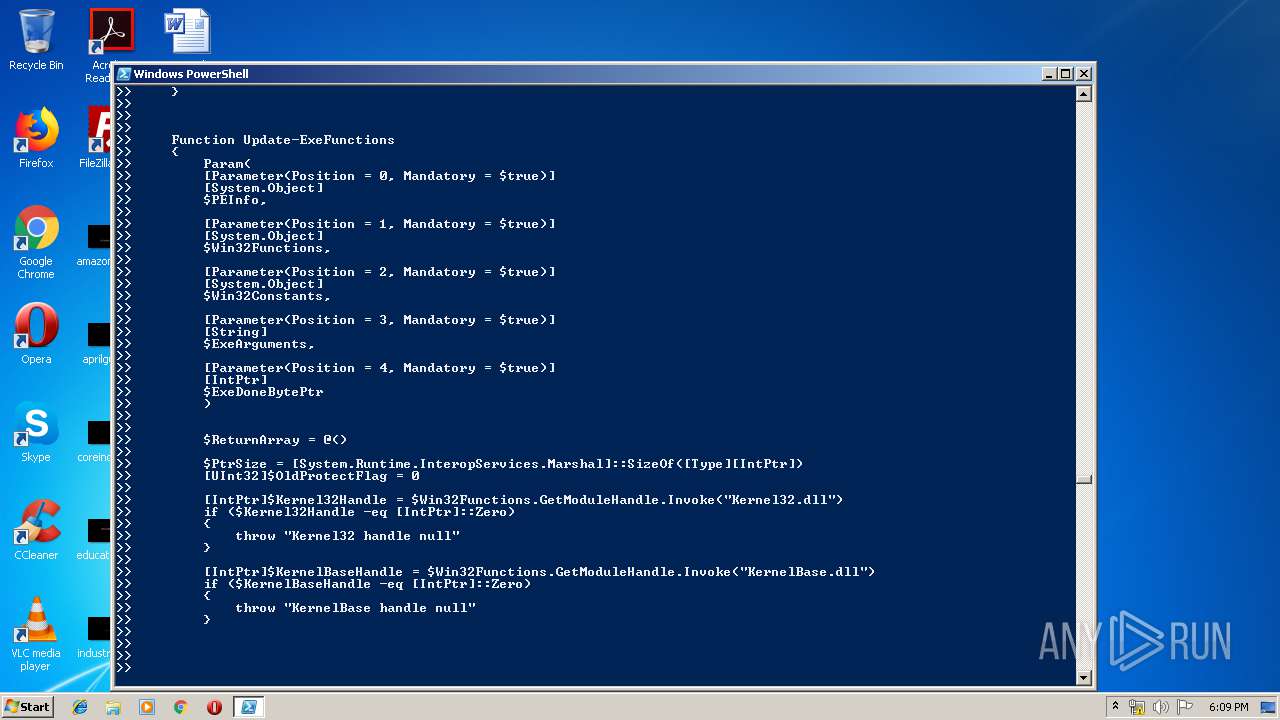Click the '$PEInfo,' parameter line
This screenshot has width=1280, height=720.
pyautogui.click(x=235, y=200)
